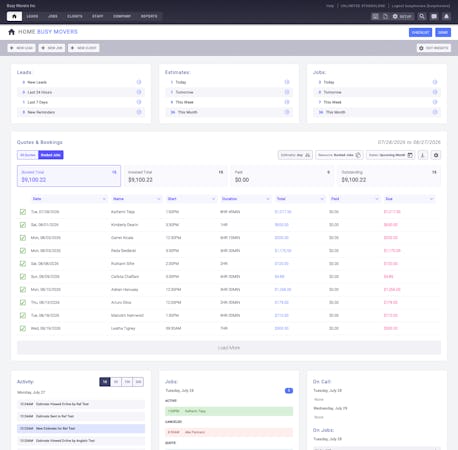Image resolution: width=458 pixels, height=450 pixels.
Task: Open the messages icon in top bar
Action: coord(434,16)
